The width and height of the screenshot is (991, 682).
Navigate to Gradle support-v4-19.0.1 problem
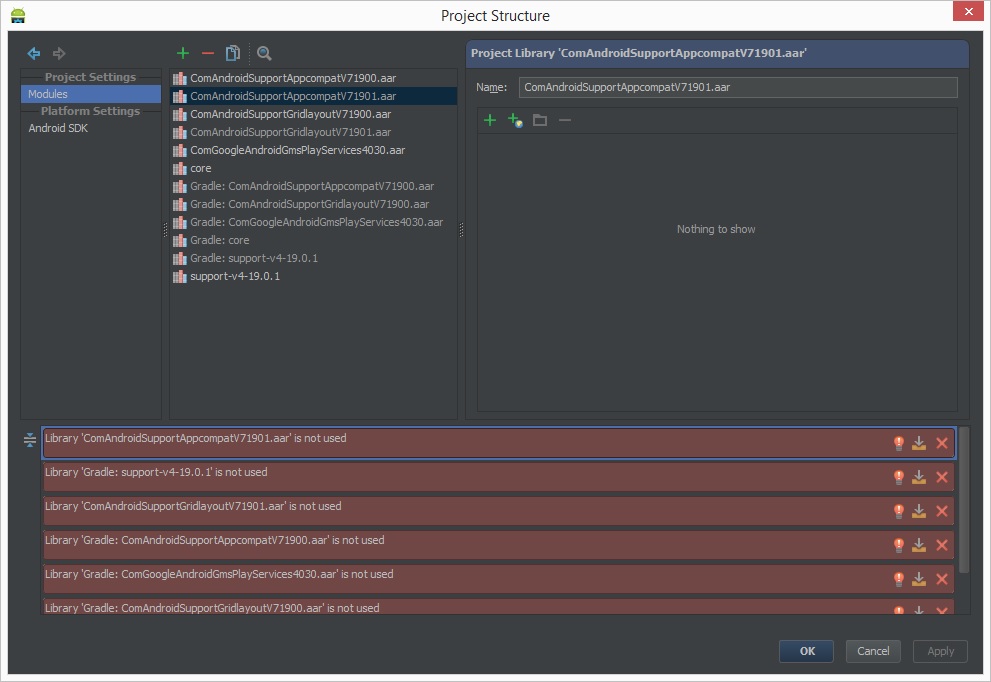tap(919, 477)
